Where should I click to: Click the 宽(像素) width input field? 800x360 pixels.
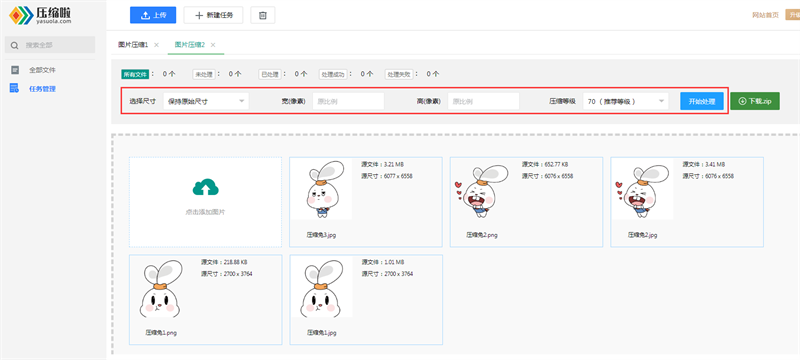coord(348,101)
